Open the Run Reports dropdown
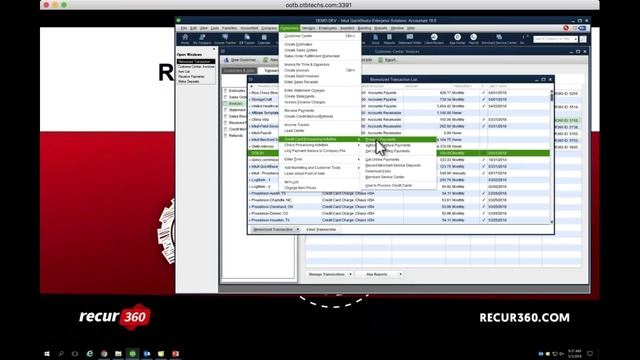 click(380, 274)
